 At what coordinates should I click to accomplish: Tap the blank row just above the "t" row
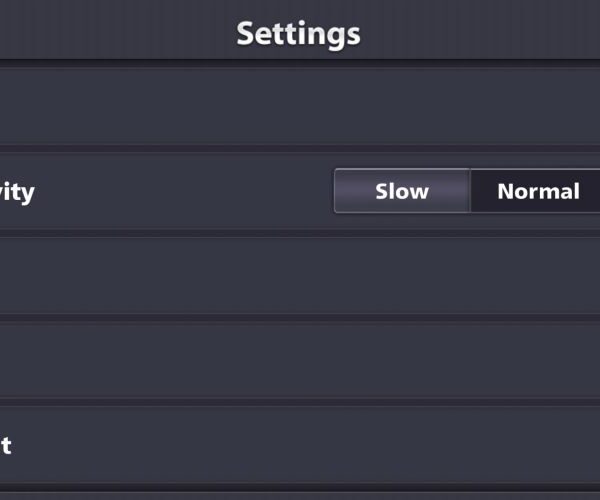click(x=300, y=361)
